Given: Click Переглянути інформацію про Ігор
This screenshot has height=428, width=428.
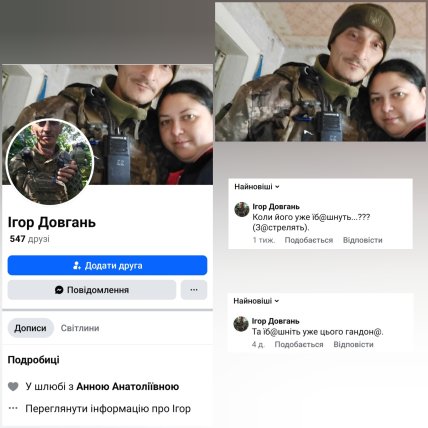Looking at the screenshot, I should (108, 408).
